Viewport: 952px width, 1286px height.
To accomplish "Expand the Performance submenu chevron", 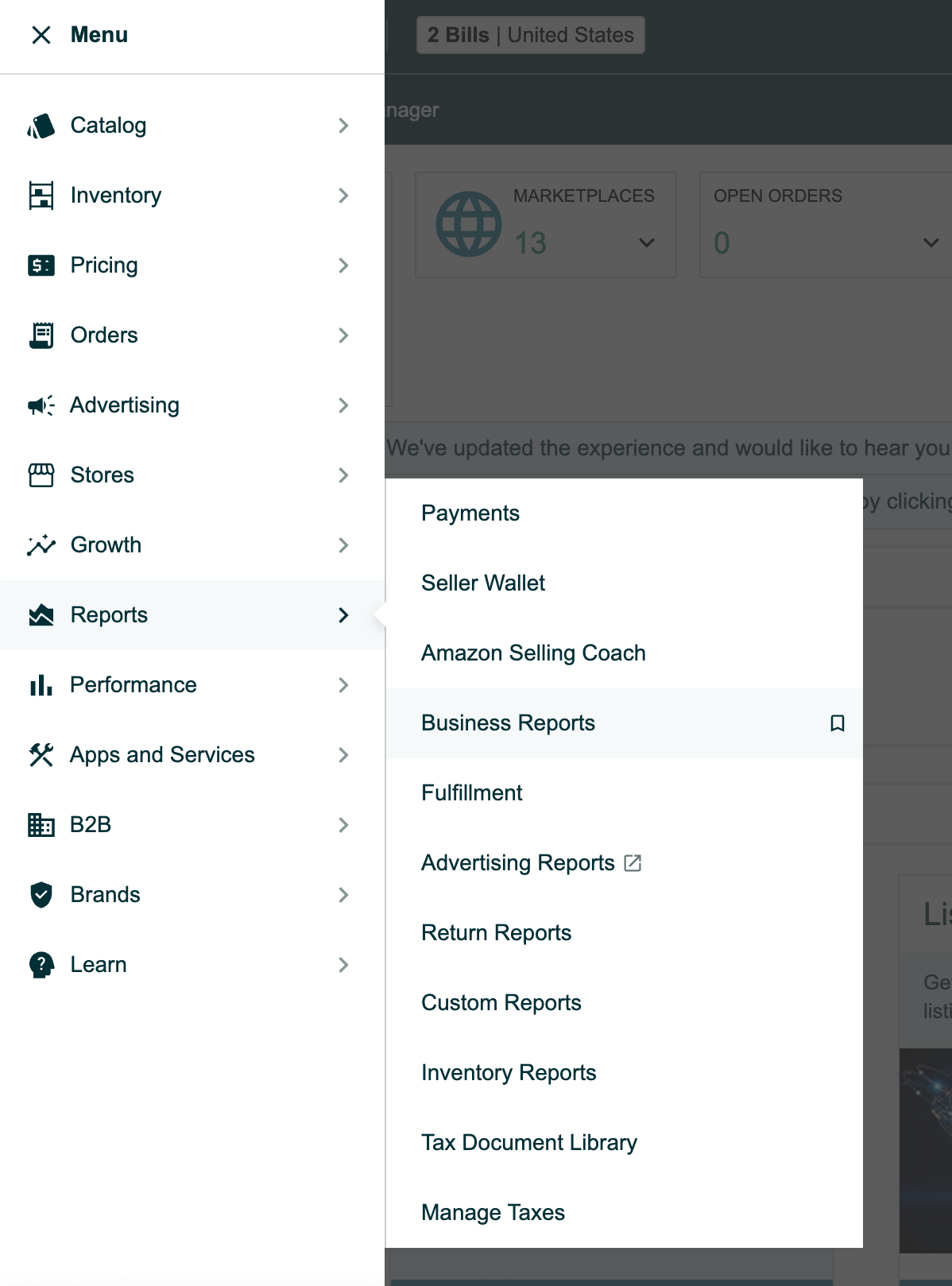I will click(343, 685).
